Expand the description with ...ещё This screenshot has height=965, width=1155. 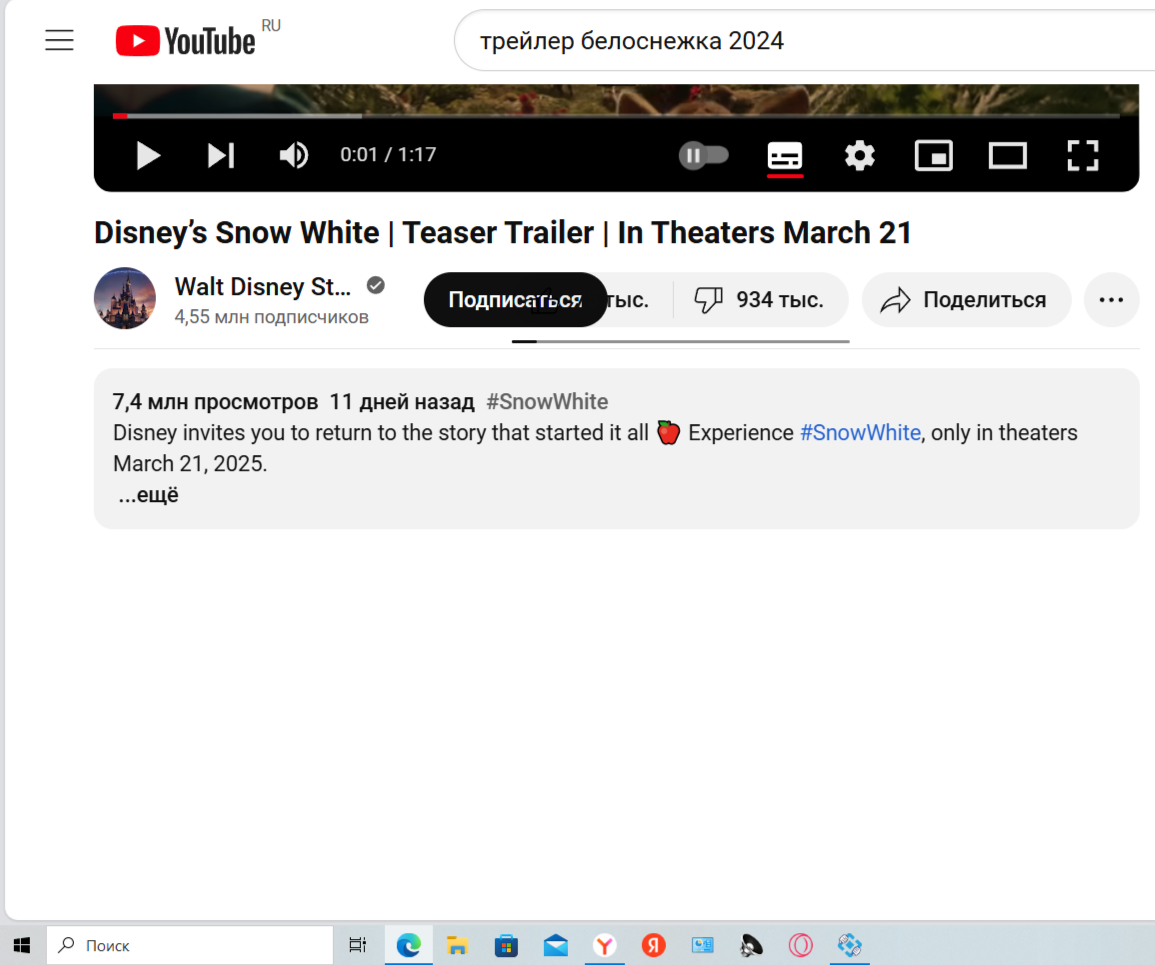(x=148, y=494)
